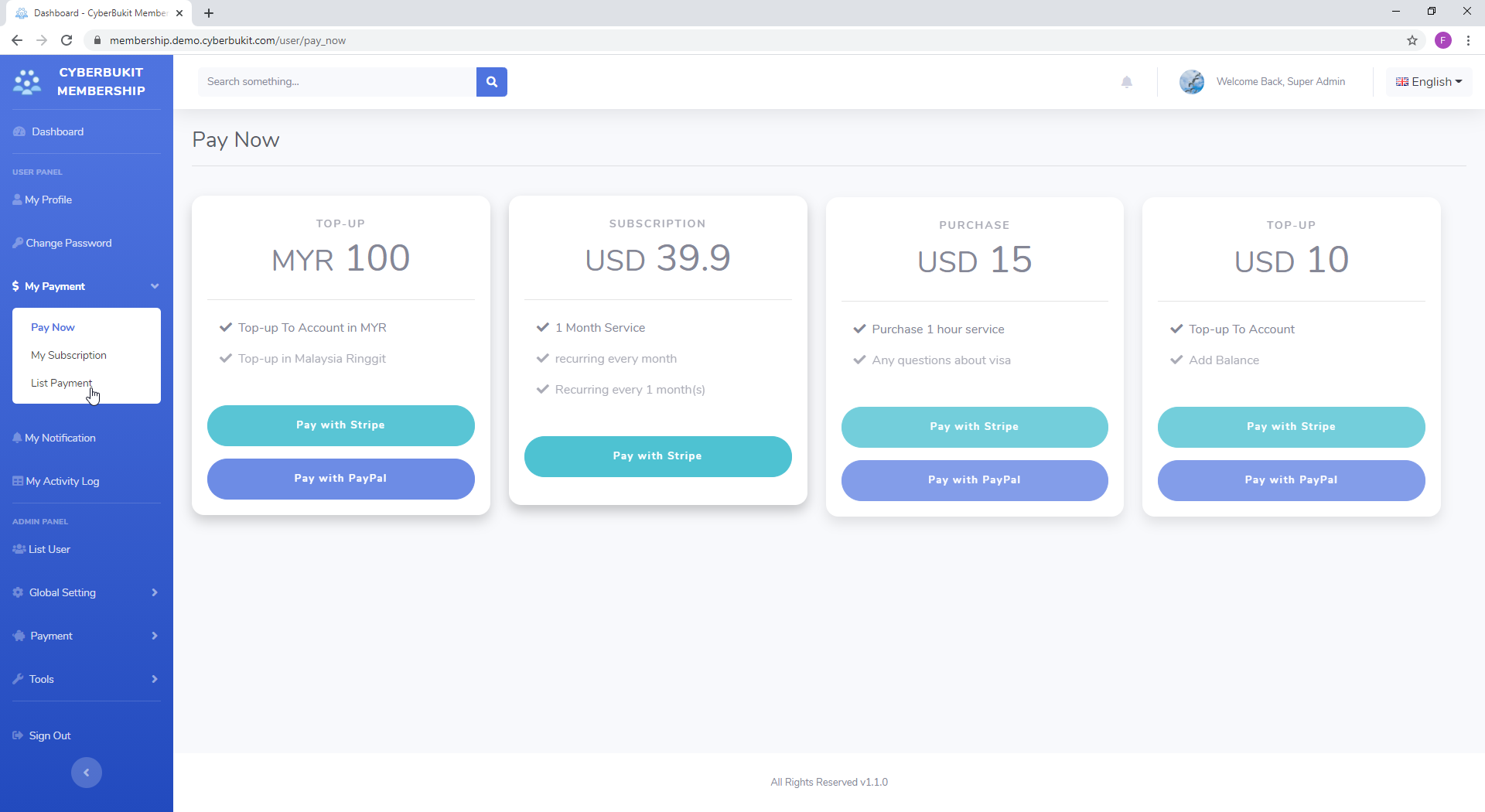Expand the Global Setting submenu
Image resolution: width=1485 pixels, height=812 pixels.
click(x=86, y=592)
